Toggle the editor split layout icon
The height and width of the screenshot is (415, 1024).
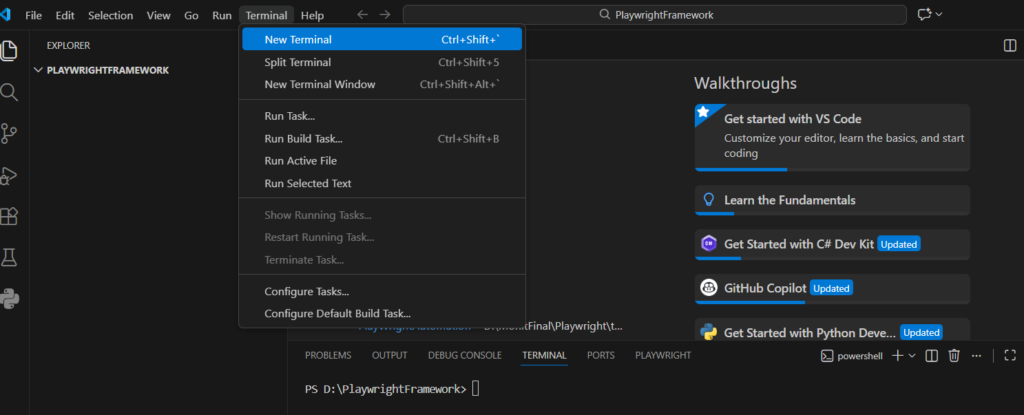coord(1009,45)
